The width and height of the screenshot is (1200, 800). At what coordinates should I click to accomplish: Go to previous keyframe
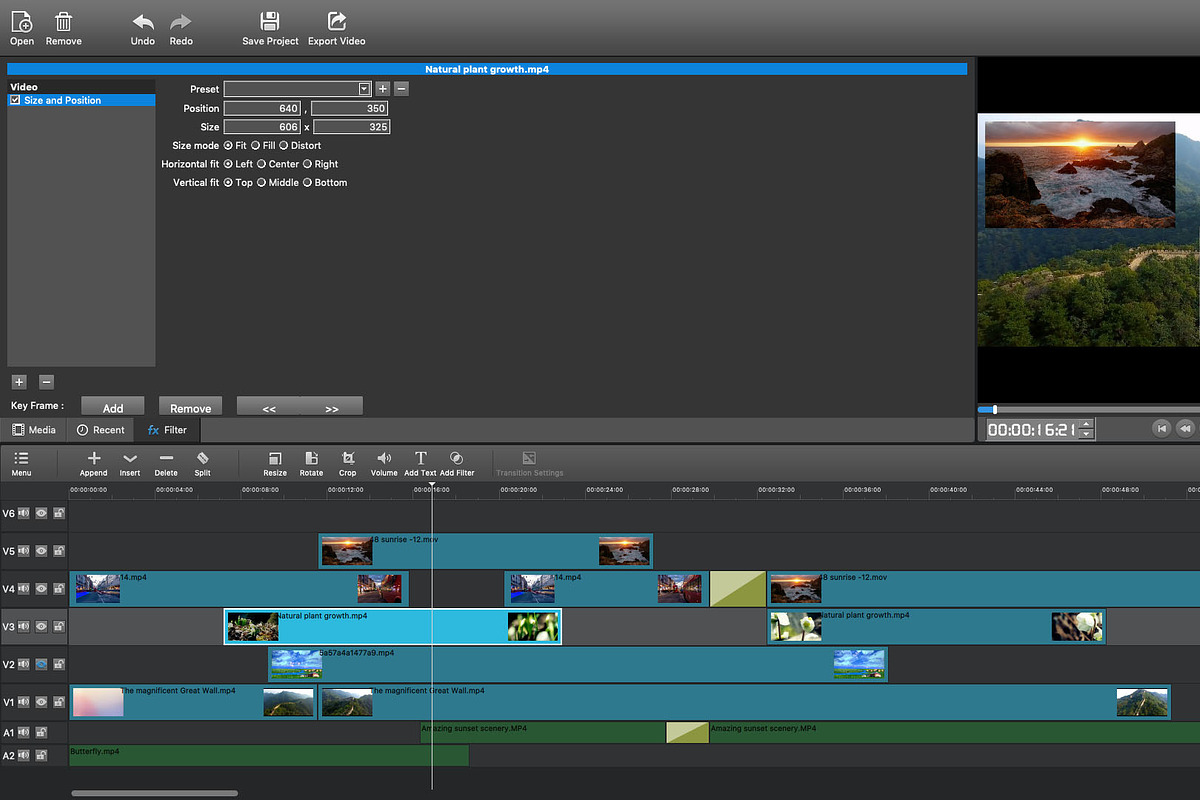268,406
